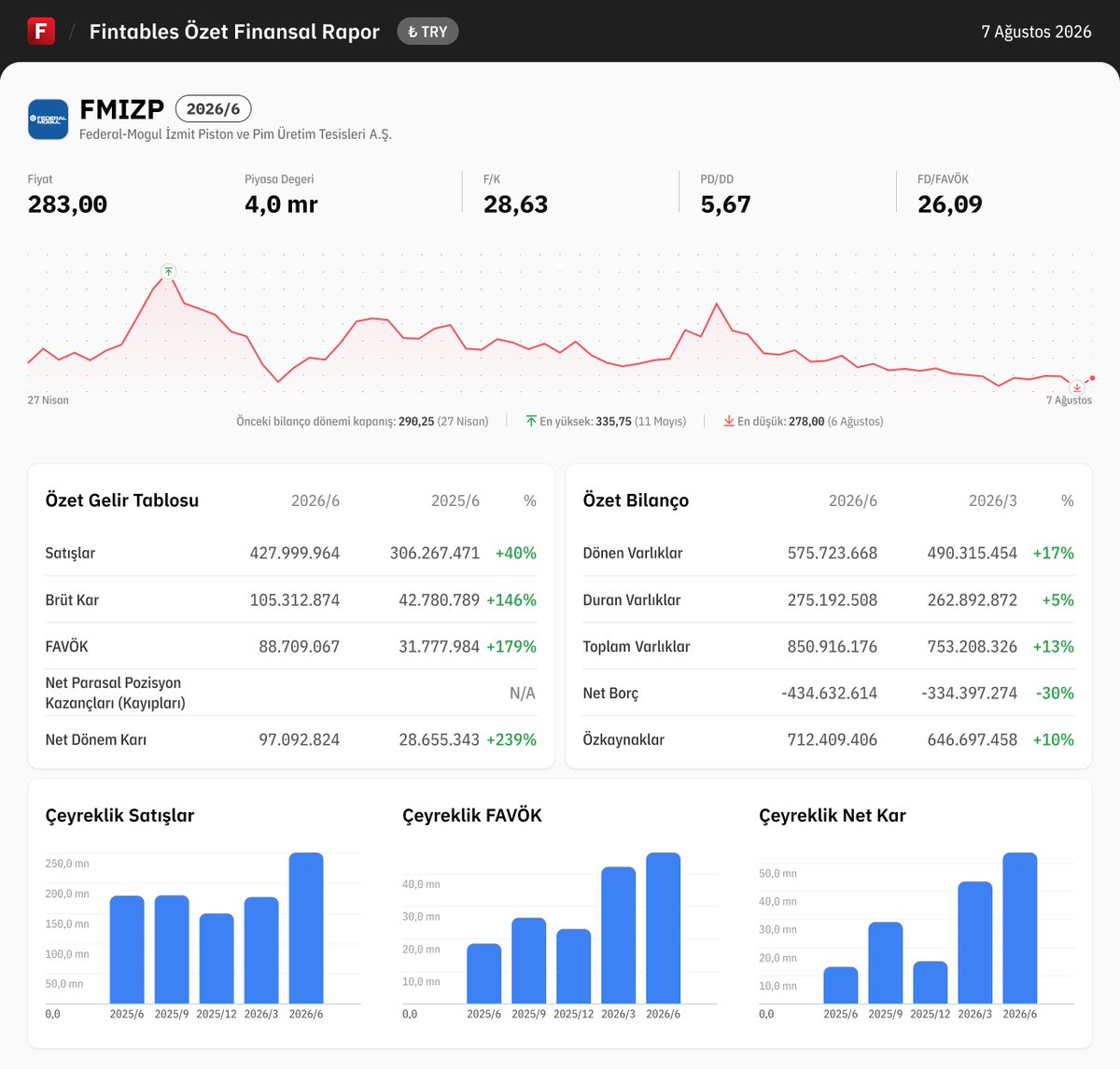Click the Duran Varlıklar +5% change
This screenshot has width=1120, height=1069.
click(1058, 599)
